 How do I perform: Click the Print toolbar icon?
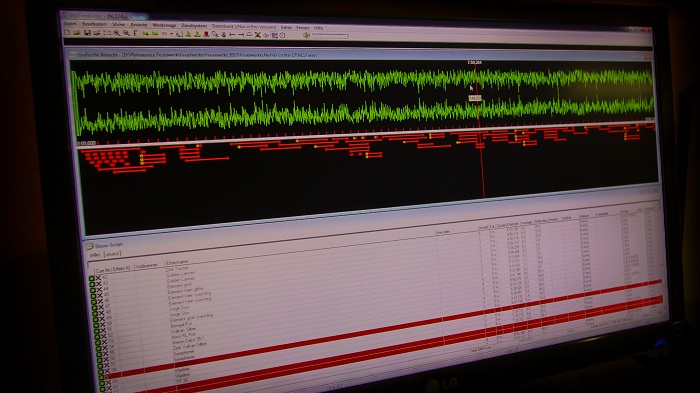pos(97,33)
